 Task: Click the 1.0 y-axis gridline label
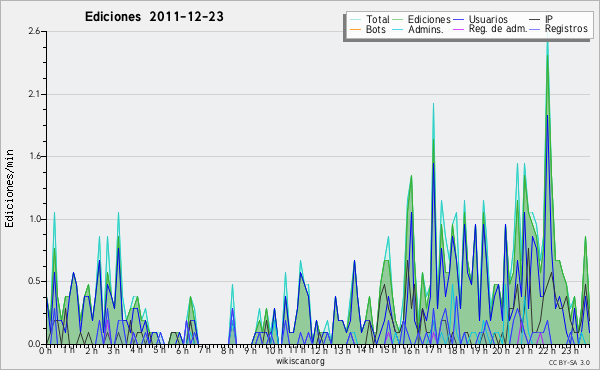(34, 219)
